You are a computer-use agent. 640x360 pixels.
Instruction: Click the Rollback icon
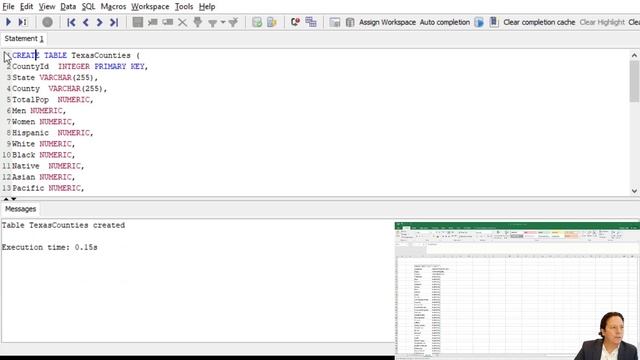click(272, 22)
